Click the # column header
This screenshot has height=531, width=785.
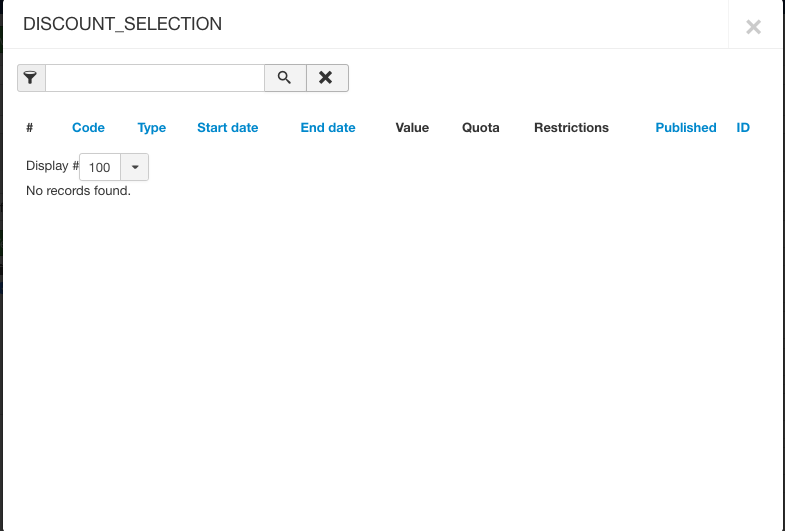coord(30,128)
